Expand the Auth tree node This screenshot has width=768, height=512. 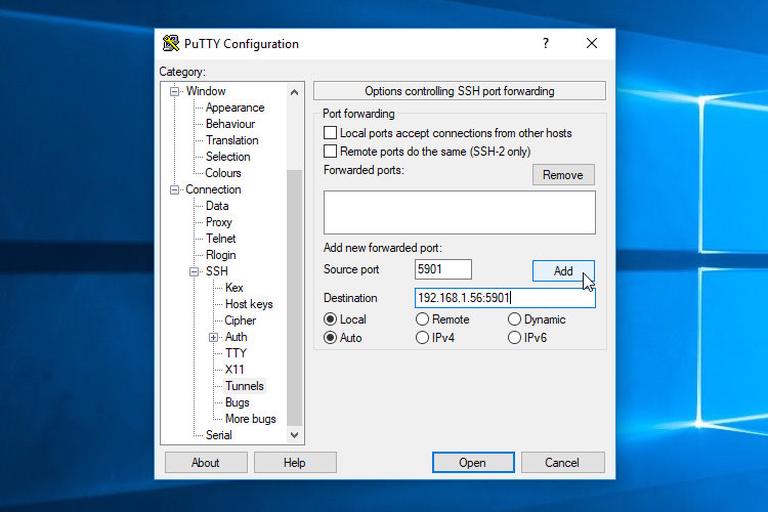point(213,337)
